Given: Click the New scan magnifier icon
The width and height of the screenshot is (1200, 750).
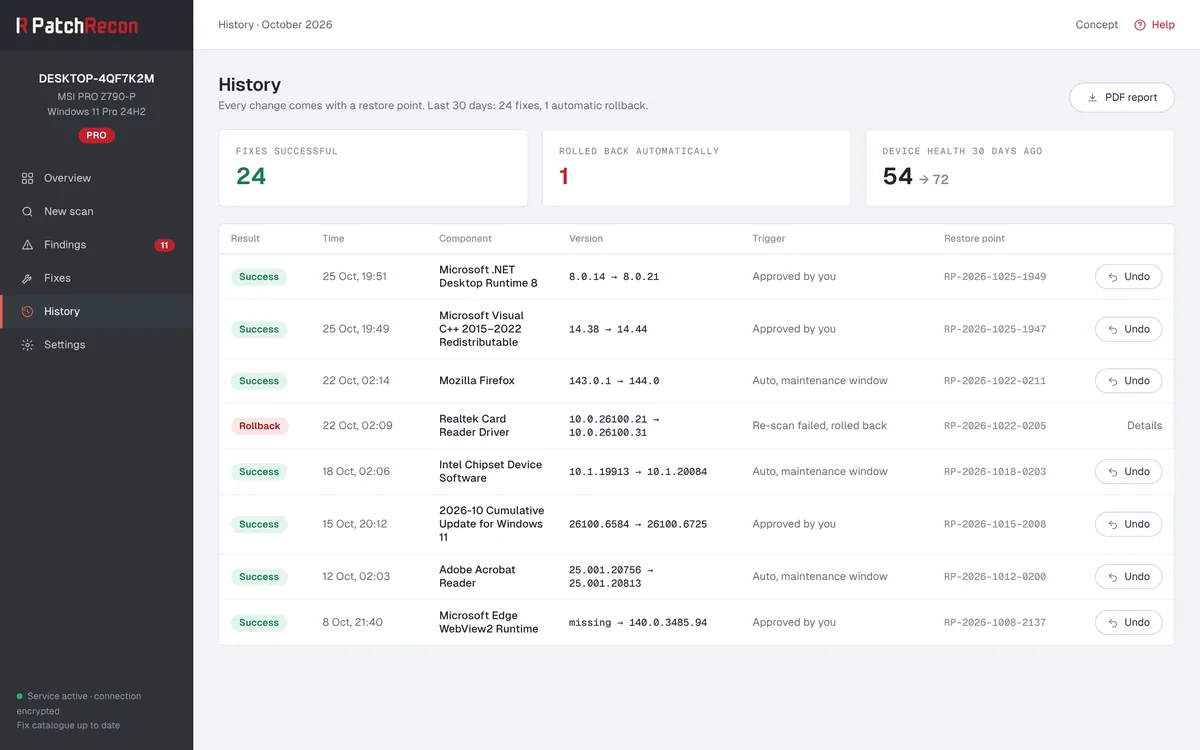Looking at the screenshot, I should (27, 211).
